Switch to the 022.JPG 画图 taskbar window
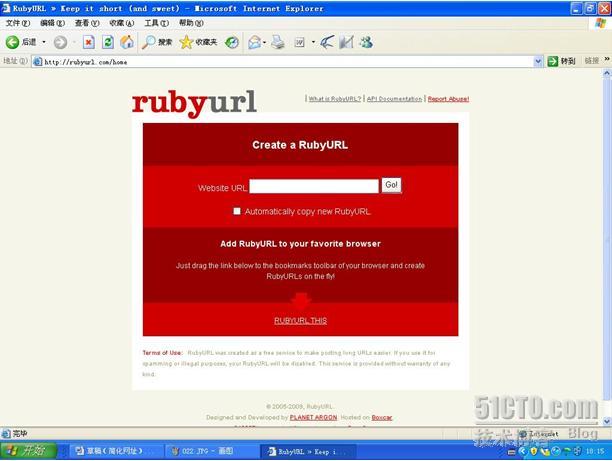Screen dimensions: 612x461 click(x=211, y=451)
